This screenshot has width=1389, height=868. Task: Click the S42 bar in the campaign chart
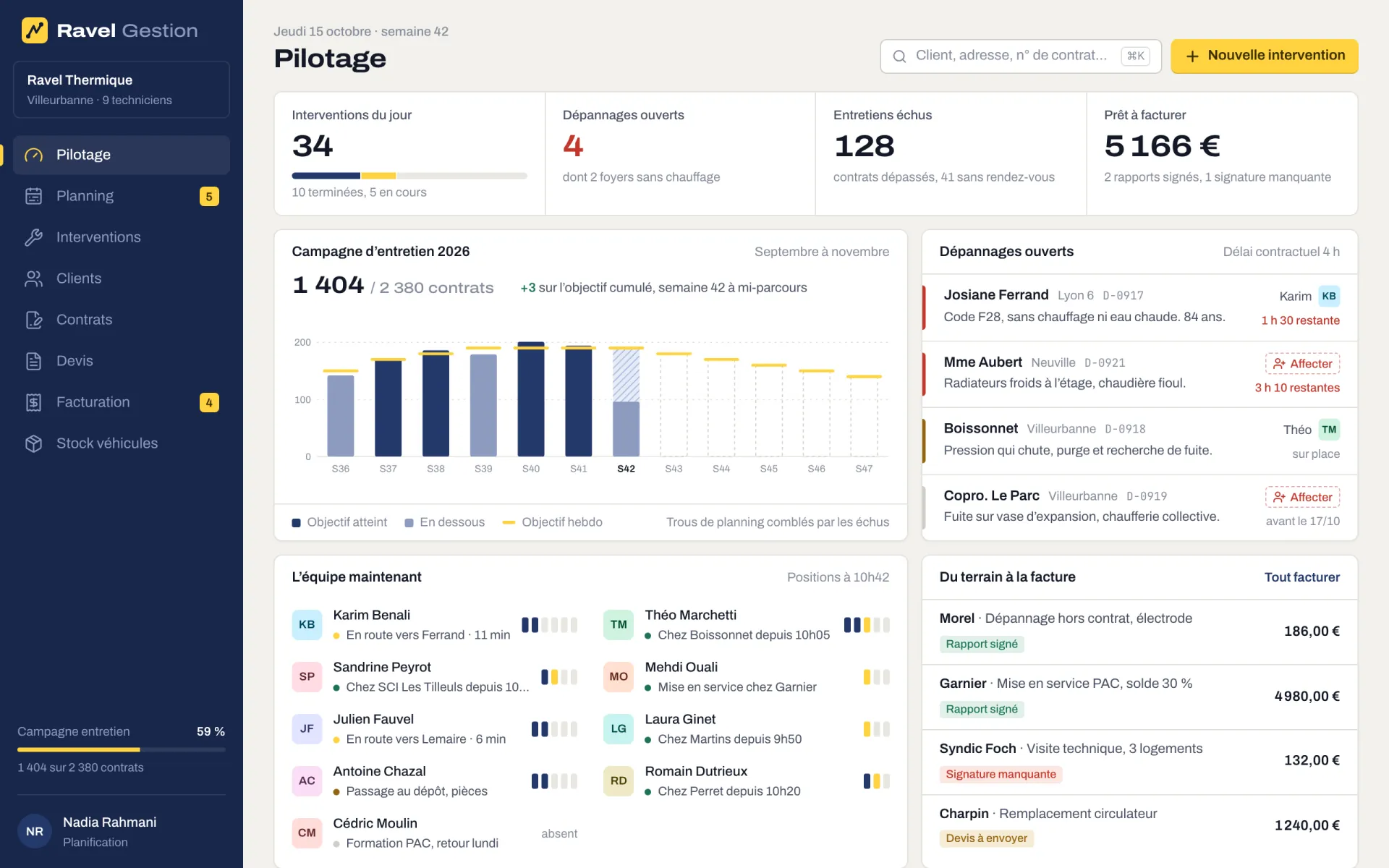626,402
